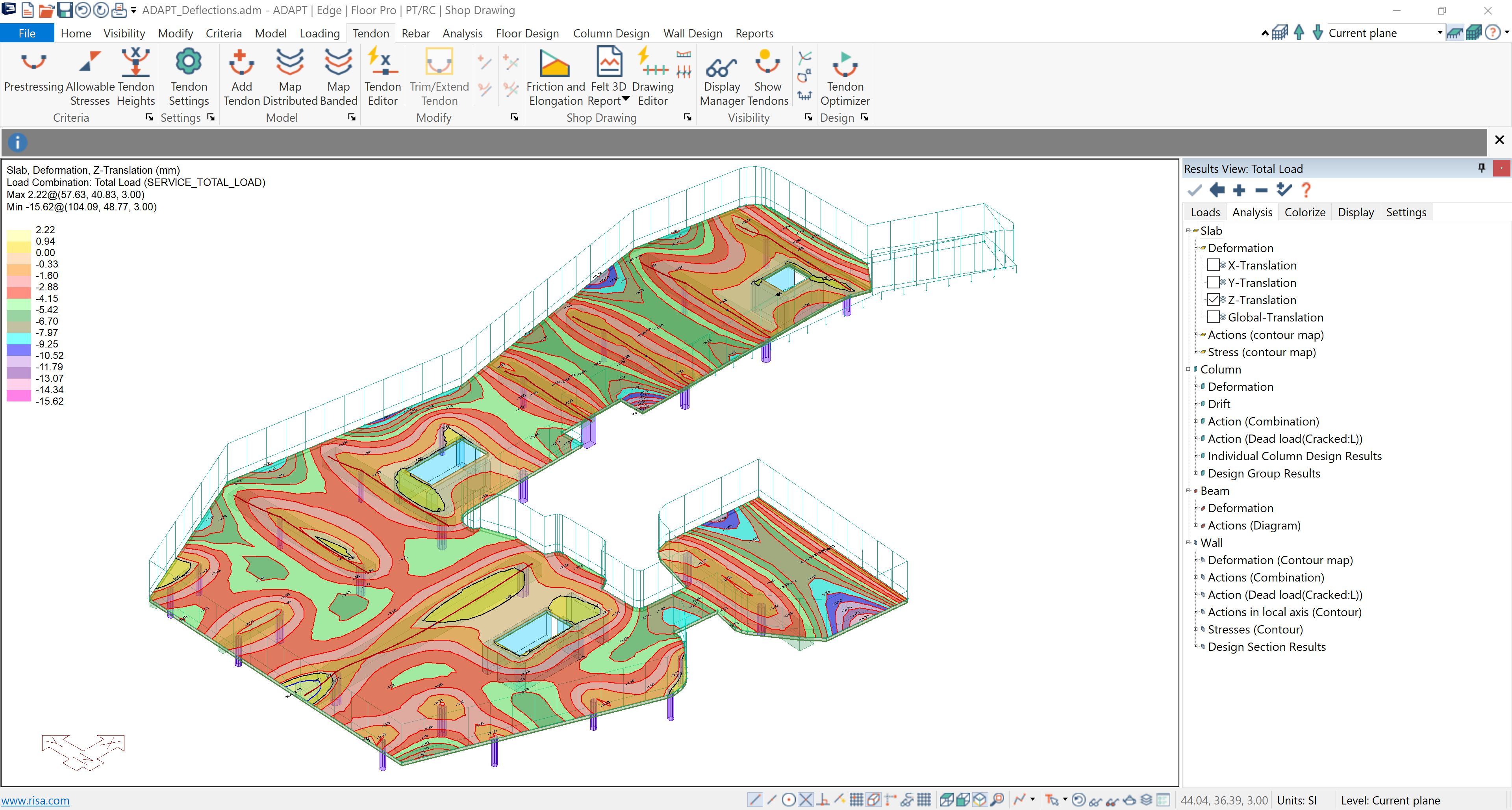Check the Global-Translation checkbox
This screenshot has height=810, width=1512.
click(x=1213, y=317)
